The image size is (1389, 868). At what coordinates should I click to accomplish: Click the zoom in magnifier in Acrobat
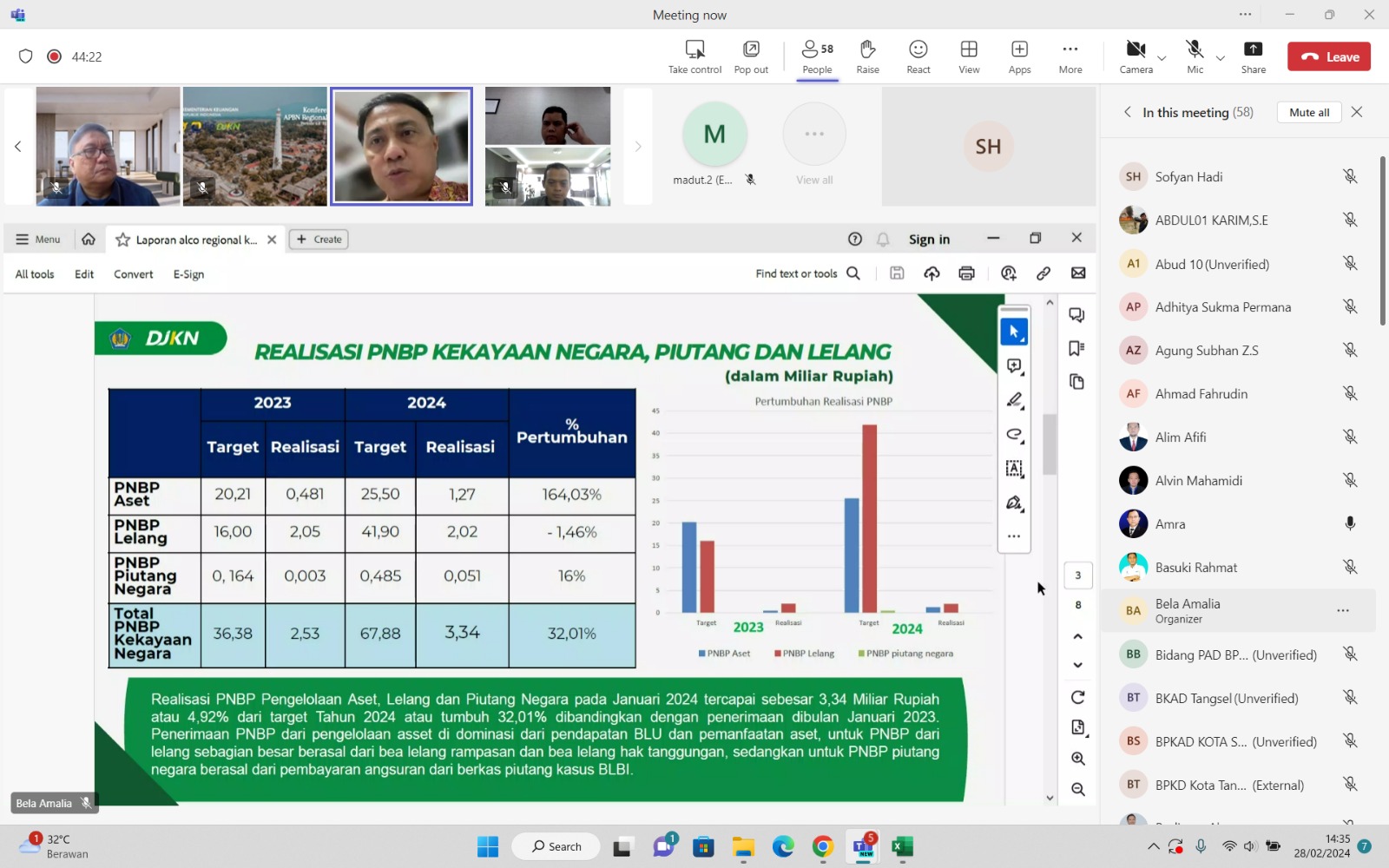(x=1078, y=759)
